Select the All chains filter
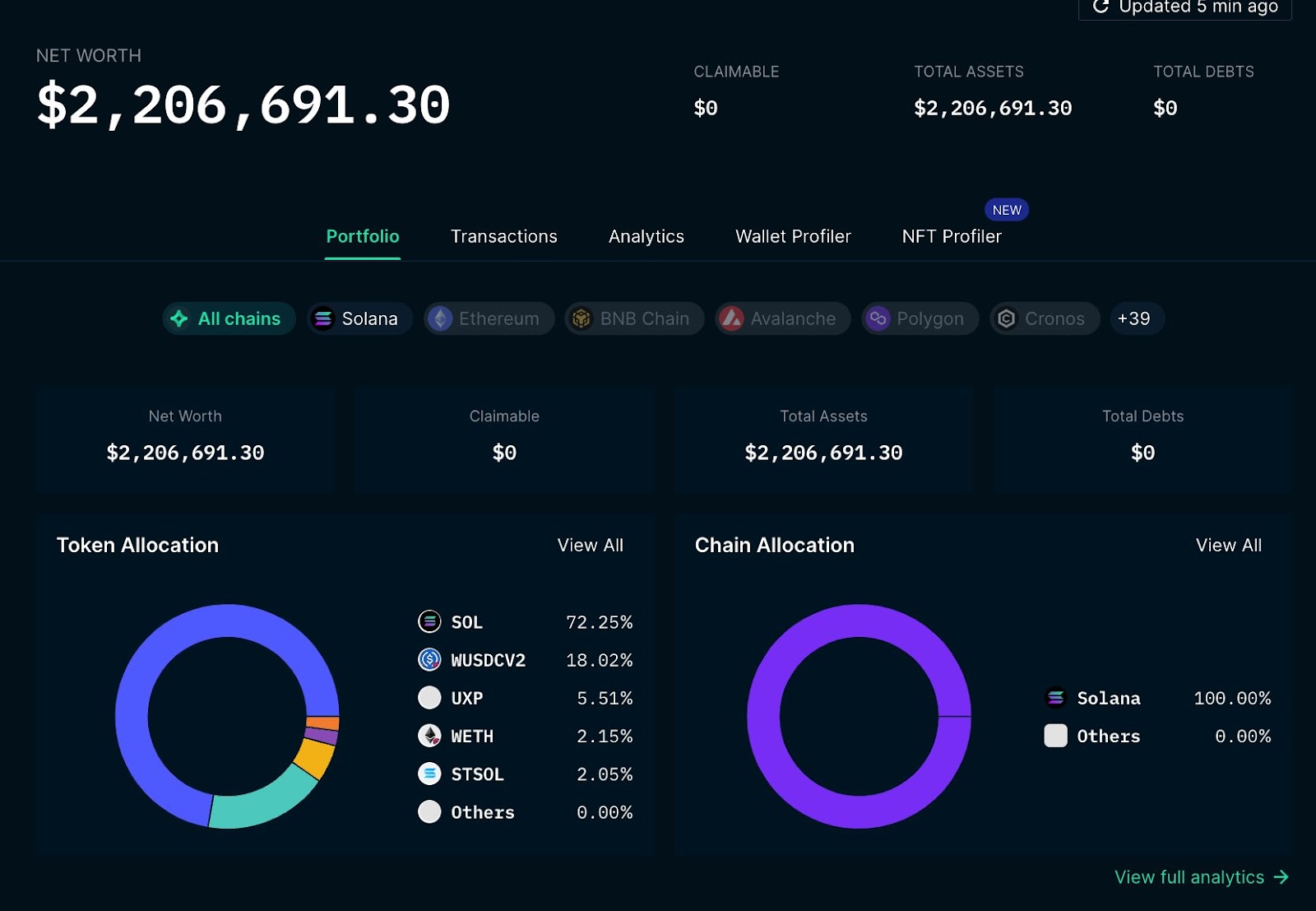This screenshot has height=911, width=1316. click(x=229, y=318)
